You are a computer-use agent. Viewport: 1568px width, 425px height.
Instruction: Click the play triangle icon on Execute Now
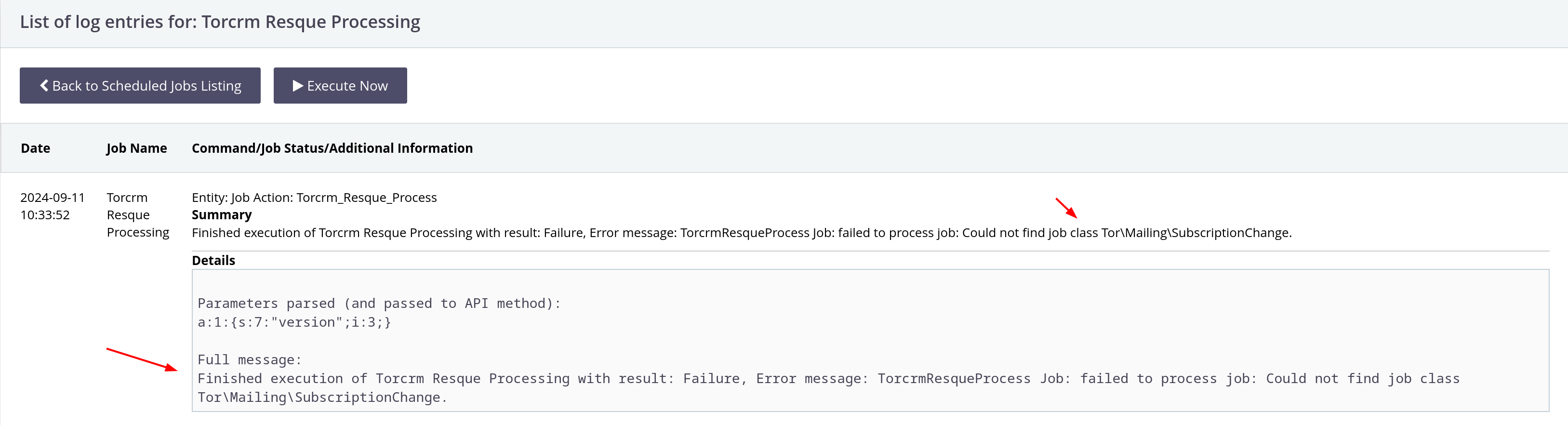pyautogui.click(x=298, y=86)
